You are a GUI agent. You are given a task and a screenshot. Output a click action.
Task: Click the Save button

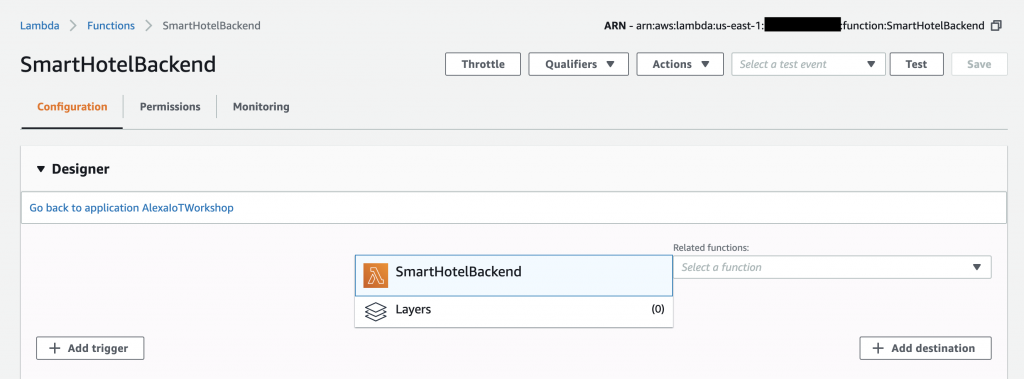click(979, 64)
